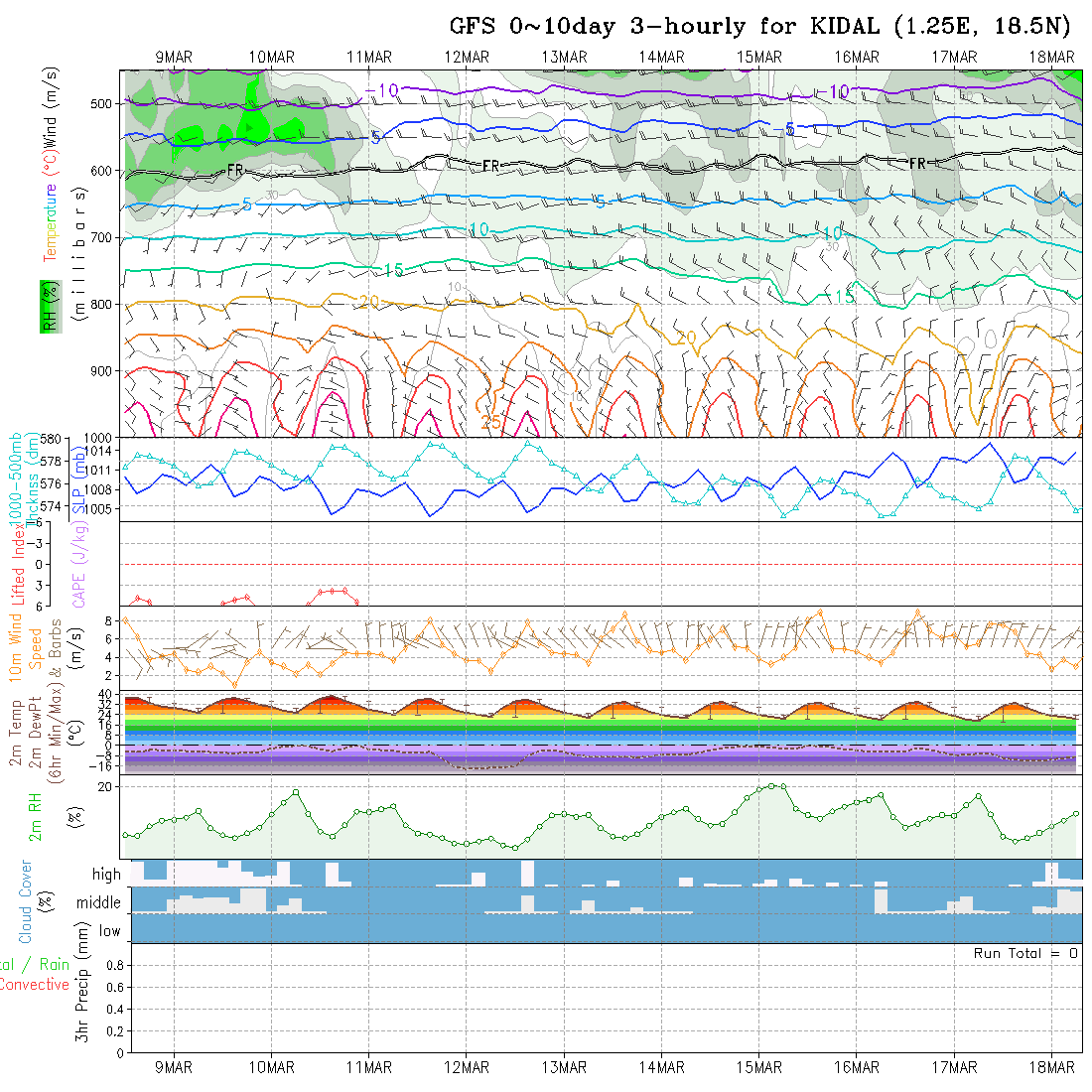Click the "Cloud Cover" axis title

point(27,901)
